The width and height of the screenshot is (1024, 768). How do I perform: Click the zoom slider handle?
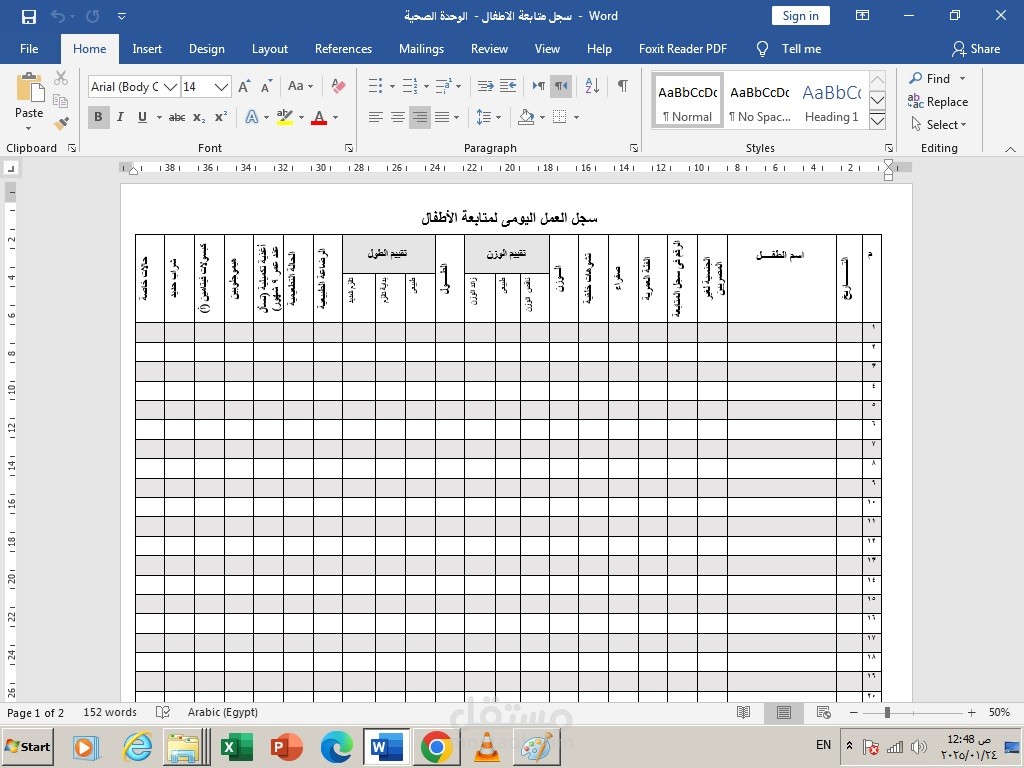point(888,712)
